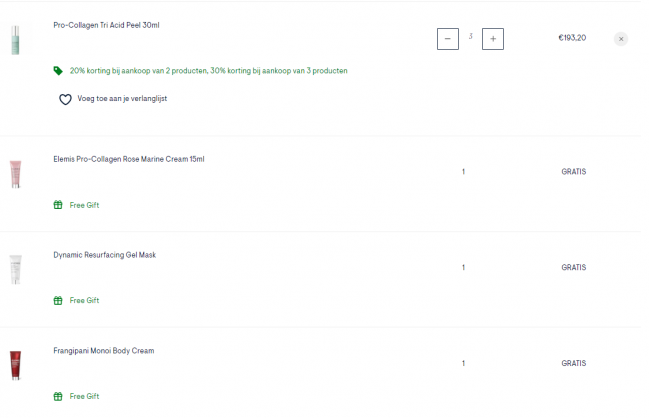Viewport: 649px width, 418px height.
Task: Click the Frangipani Monoi Body Cream thumbnail
Action: pos(15,365)
